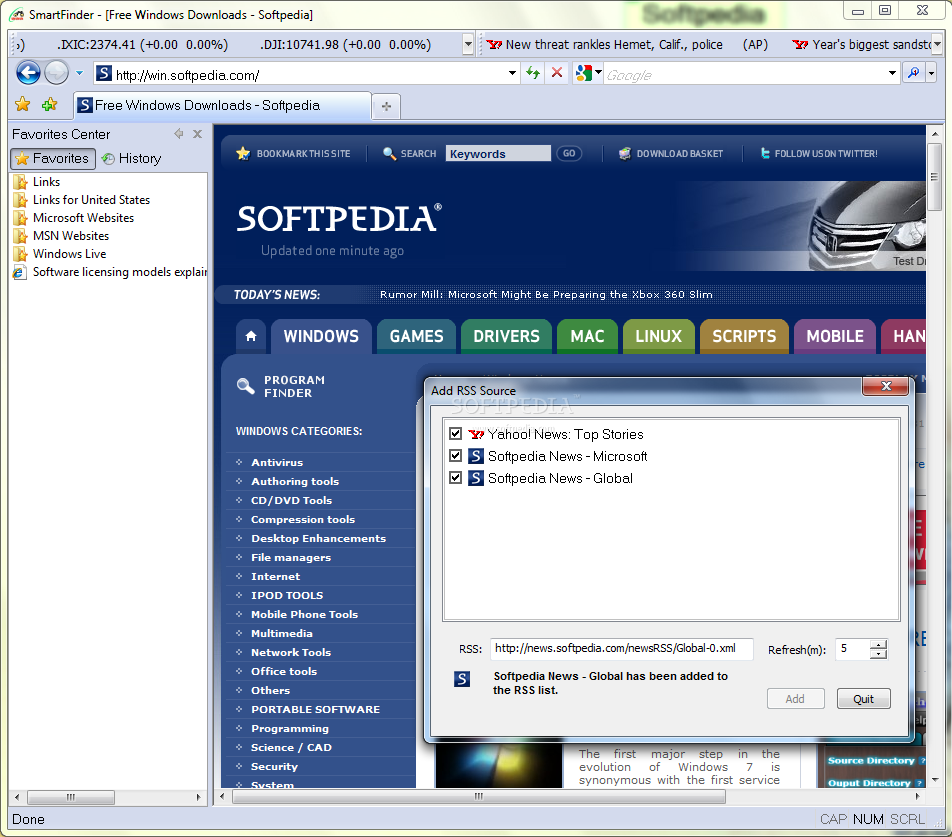Image resolution: width=952 pixels, height=837 pixels.
Task: Increase the Refresh minutes spinner
Action: 878,645
